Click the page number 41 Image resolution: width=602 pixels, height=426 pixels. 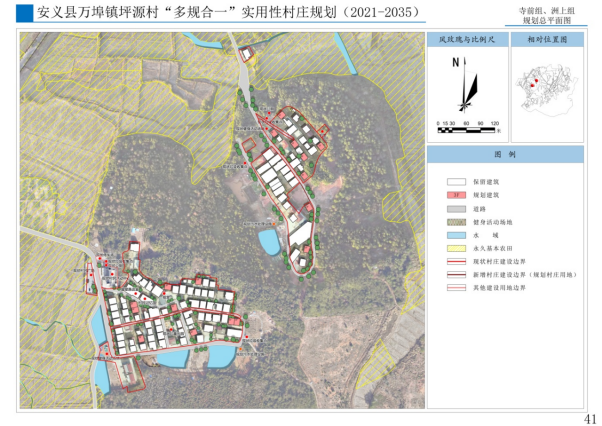click(590, 418)
